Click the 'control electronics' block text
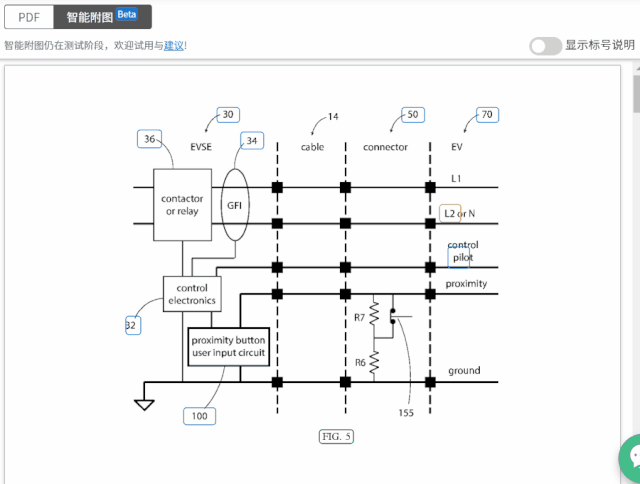Image resolution: width=640 pixels, height=484 pixels. click(192, 294)
